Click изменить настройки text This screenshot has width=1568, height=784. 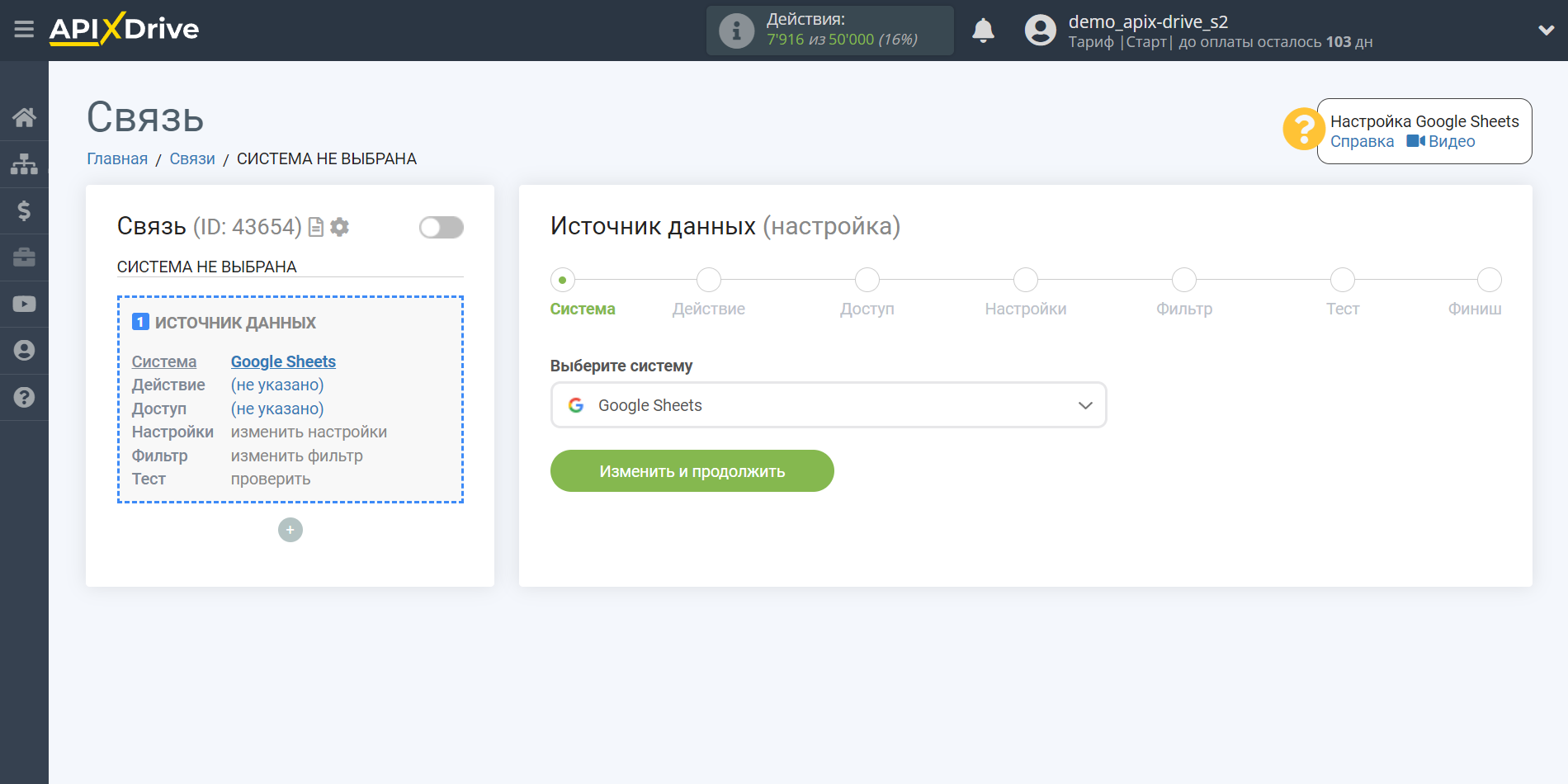point(309,432)
